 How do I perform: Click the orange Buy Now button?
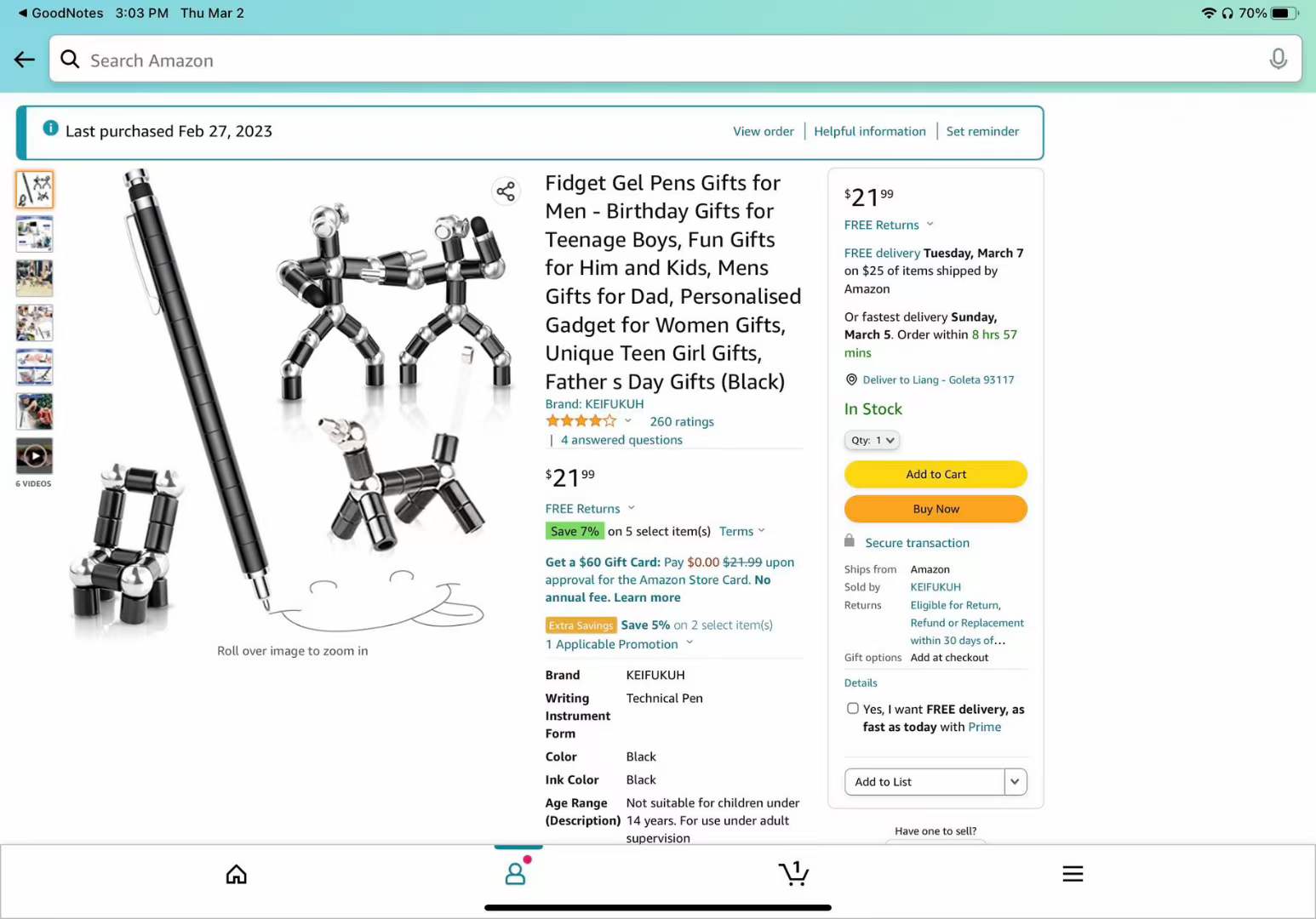(936, 509)
